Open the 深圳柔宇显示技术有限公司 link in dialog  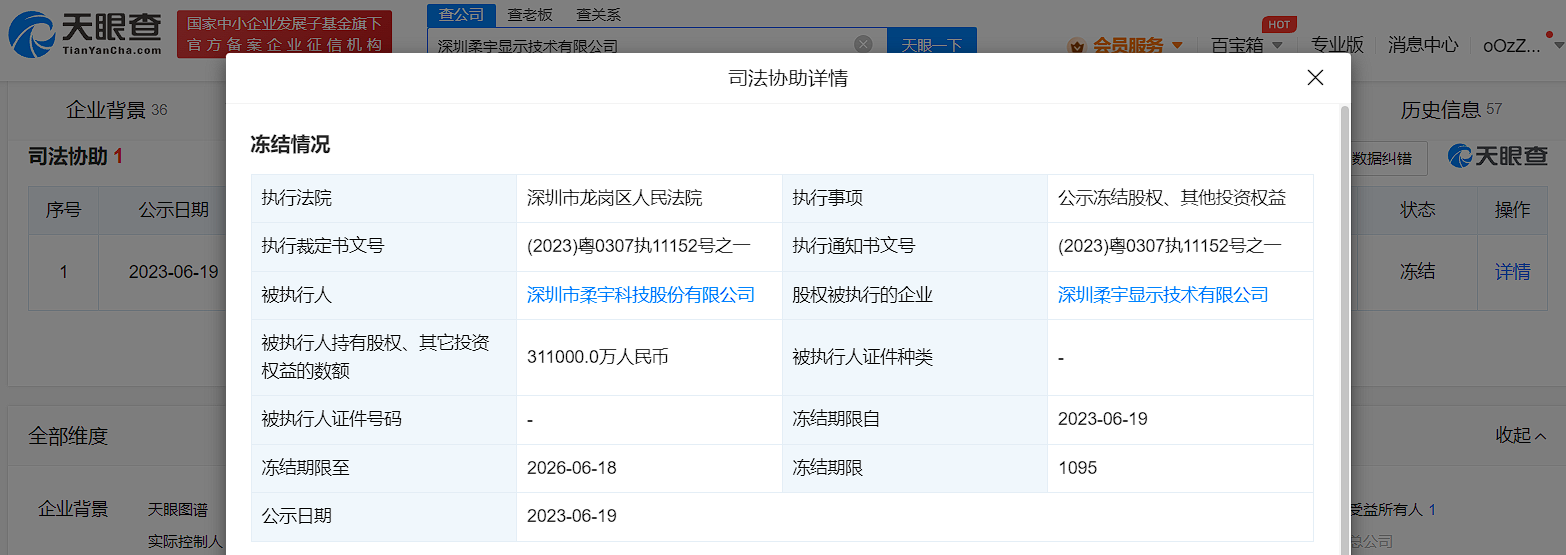click(1163, 295)
